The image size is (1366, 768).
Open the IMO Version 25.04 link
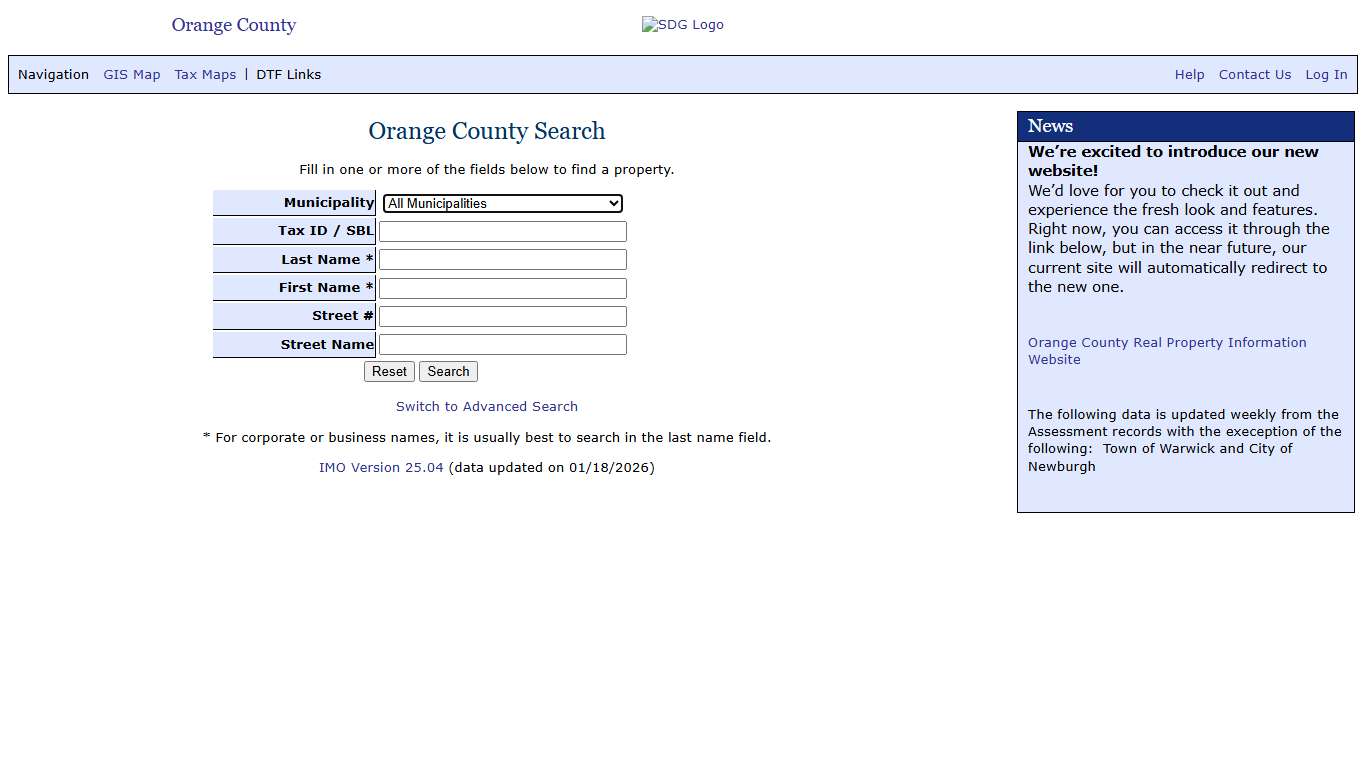(x=381, y=467)
